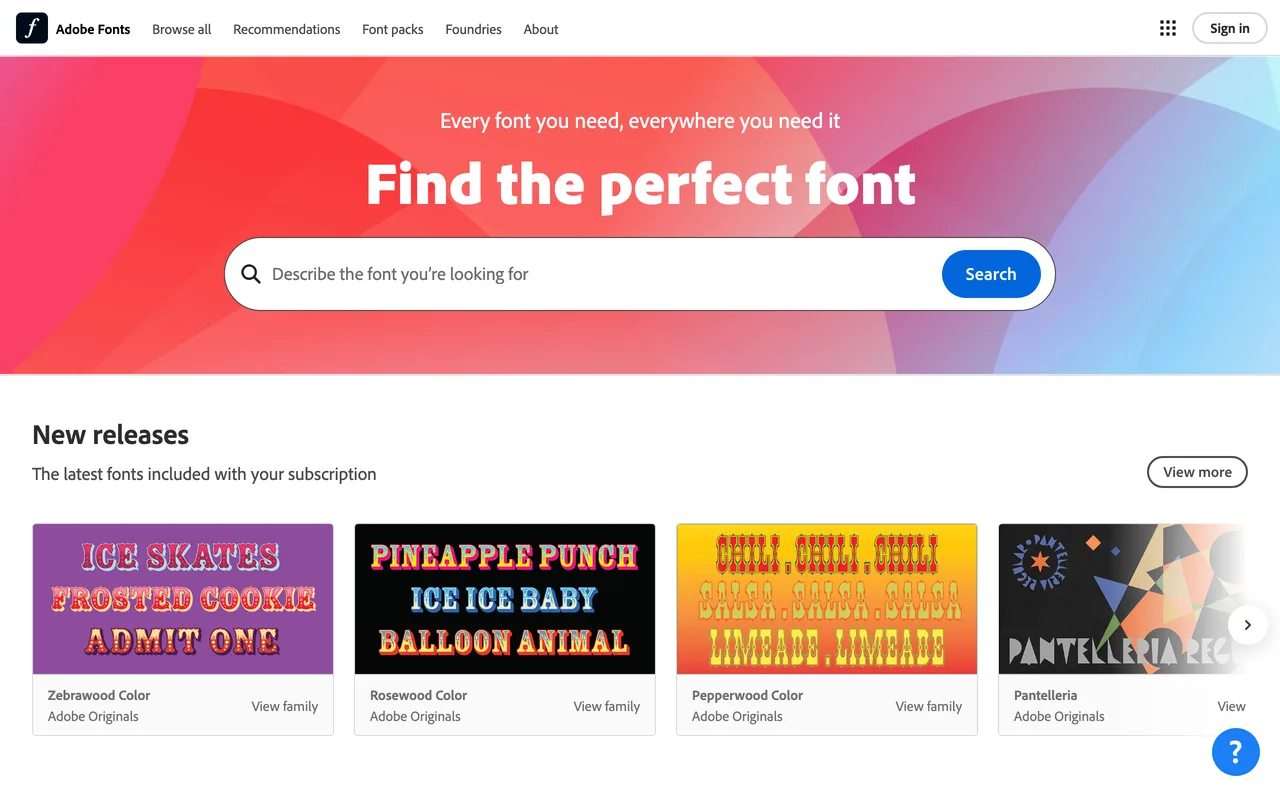Click Adobe Originals under Pepperwood Color
This screenshot has height=800, width=1280.
(737, 716)
